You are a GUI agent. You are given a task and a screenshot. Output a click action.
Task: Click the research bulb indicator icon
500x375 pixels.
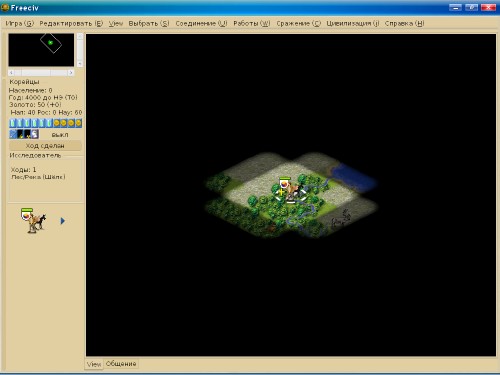(x=13, y=134)
